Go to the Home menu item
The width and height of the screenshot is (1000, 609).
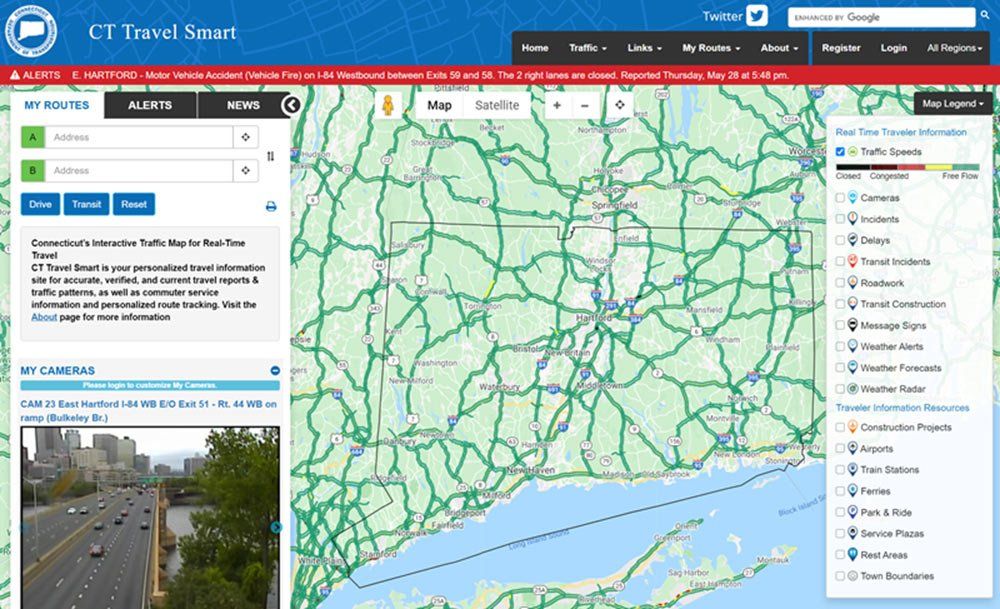click(534, 48)
